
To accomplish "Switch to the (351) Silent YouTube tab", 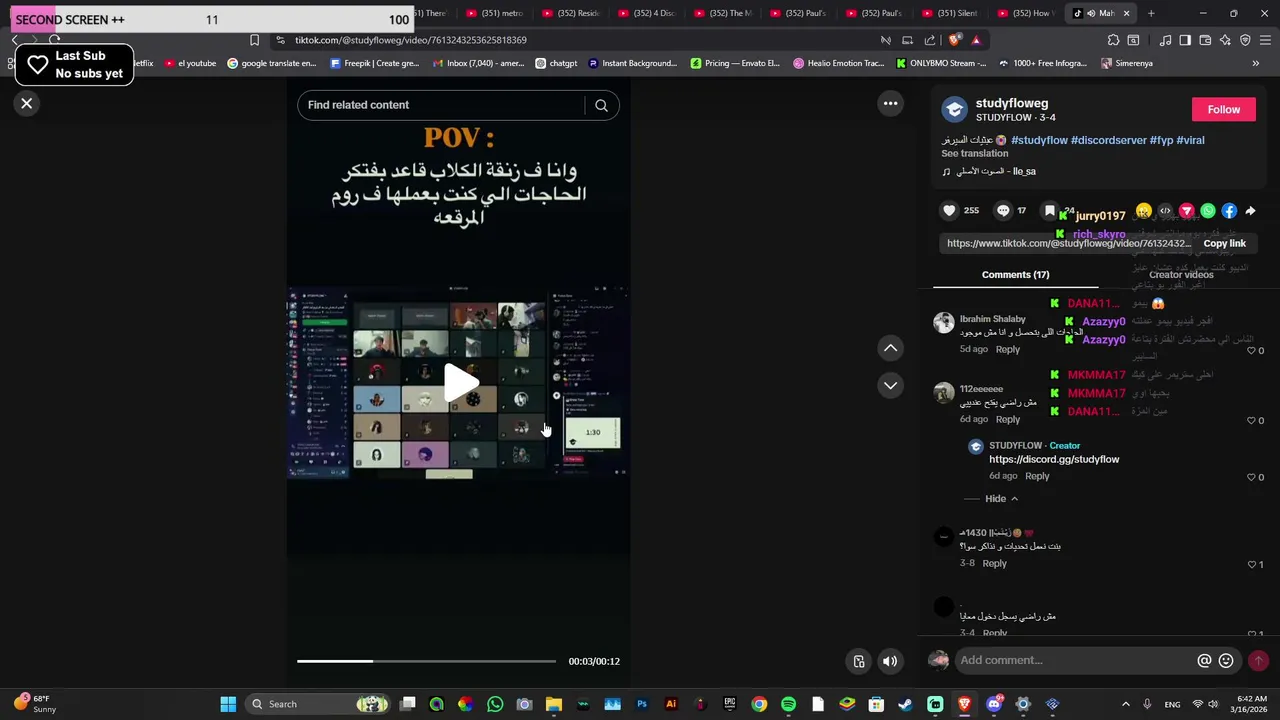I will point(950,13).
